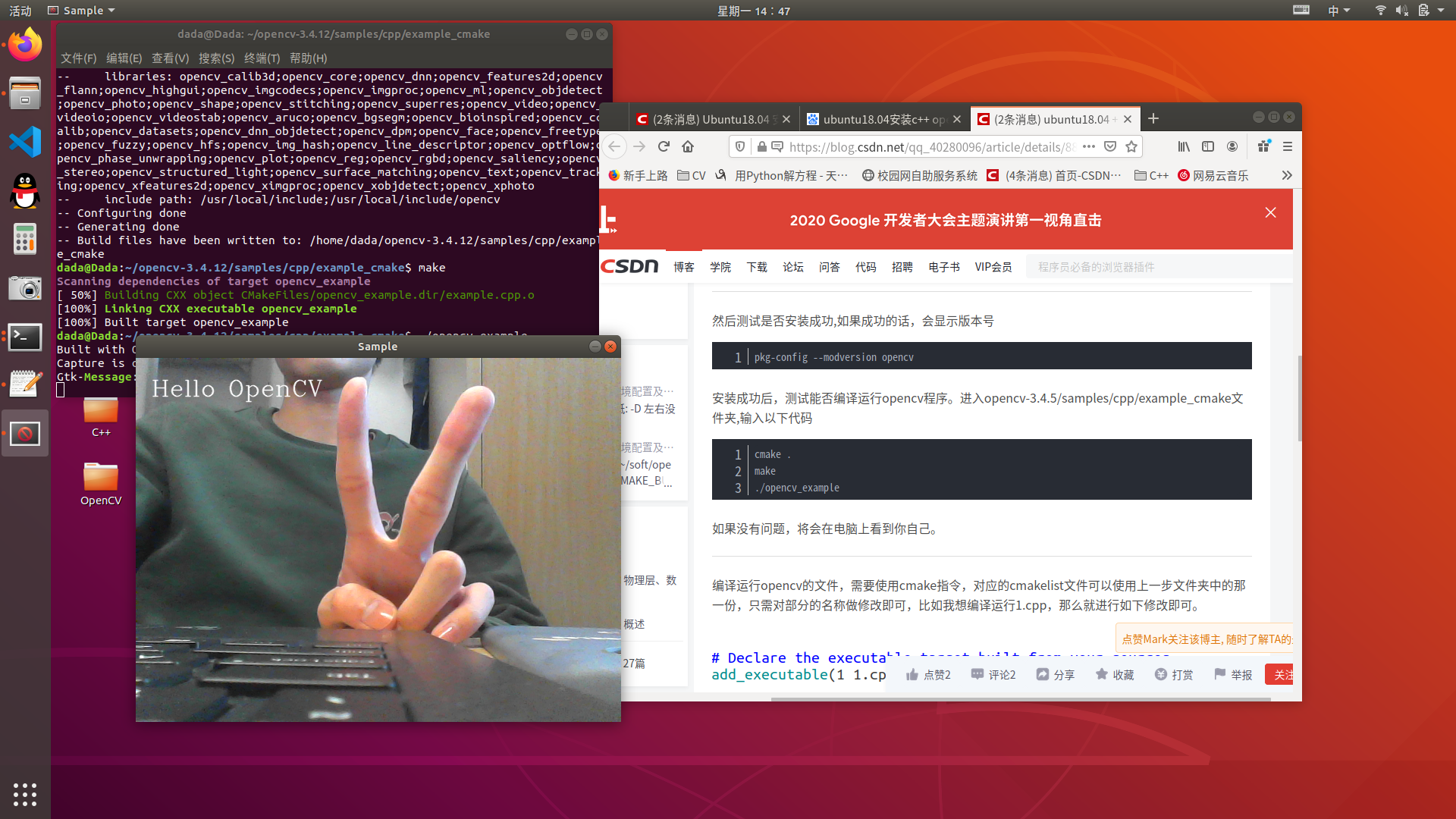Open system menu power arrow
1456x819 pixels.
pyautogui.click(x=1441, y=11)
